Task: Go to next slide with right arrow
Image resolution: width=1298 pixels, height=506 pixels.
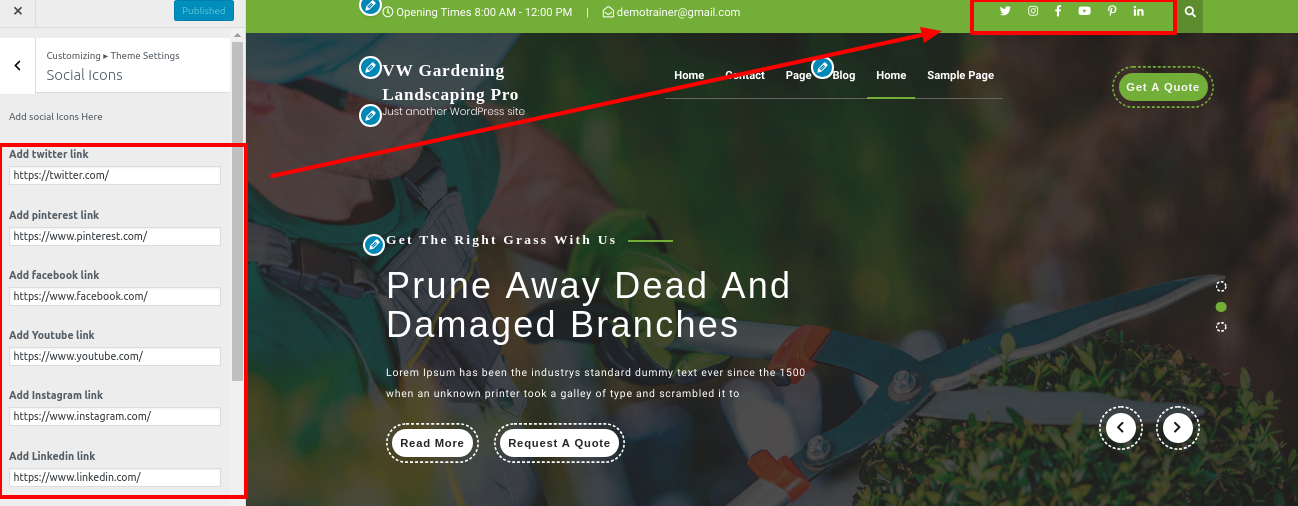Action: [1177, 428]
